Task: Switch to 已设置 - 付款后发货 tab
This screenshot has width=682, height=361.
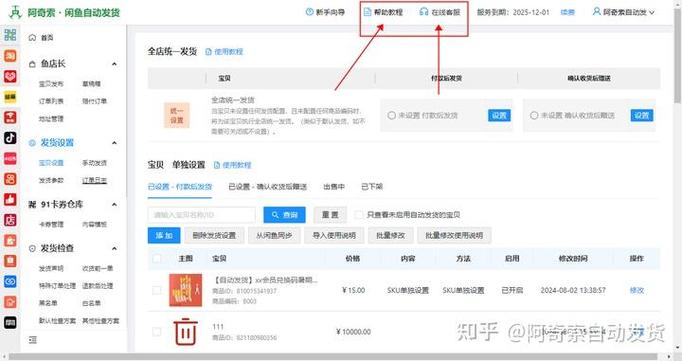Action: pyautogui.click(x=180, y=187)
